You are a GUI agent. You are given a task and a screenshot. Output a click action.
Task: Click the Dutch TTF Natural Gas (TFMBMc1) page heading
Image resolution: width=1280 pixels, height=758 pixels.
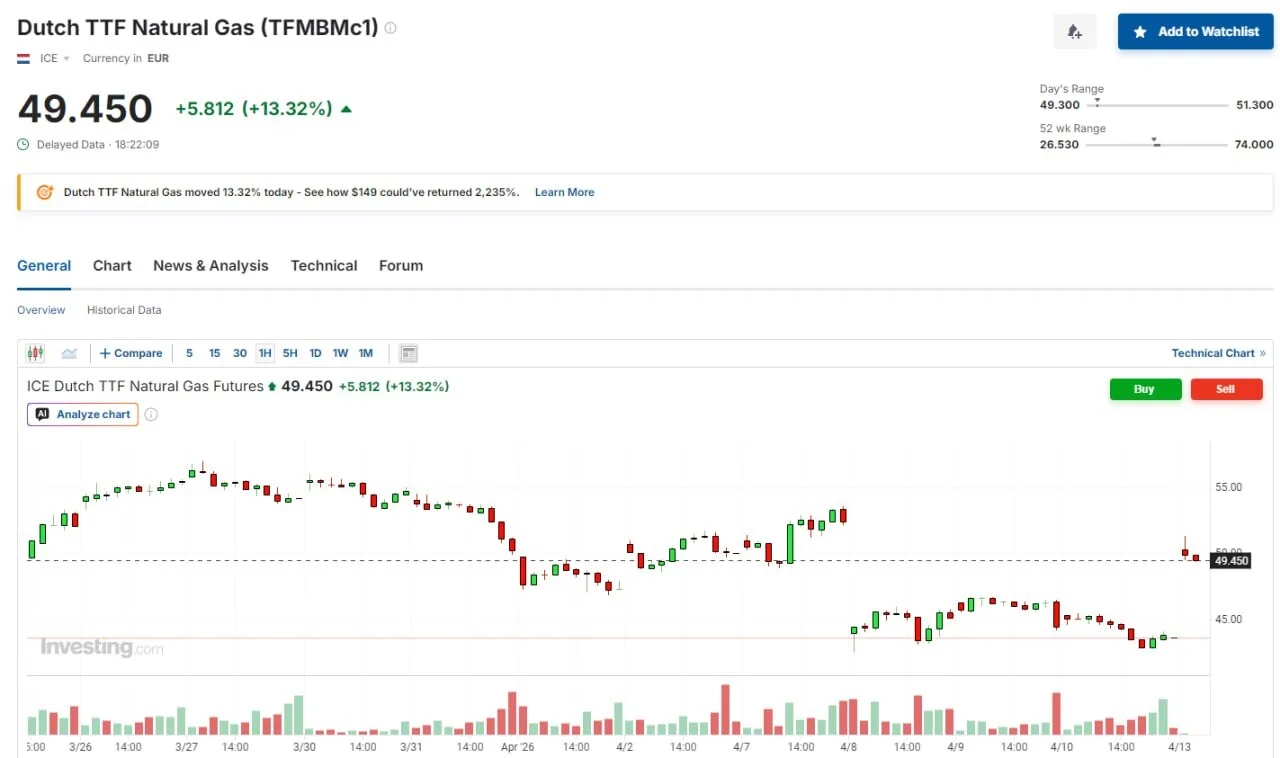coord(198,28)
